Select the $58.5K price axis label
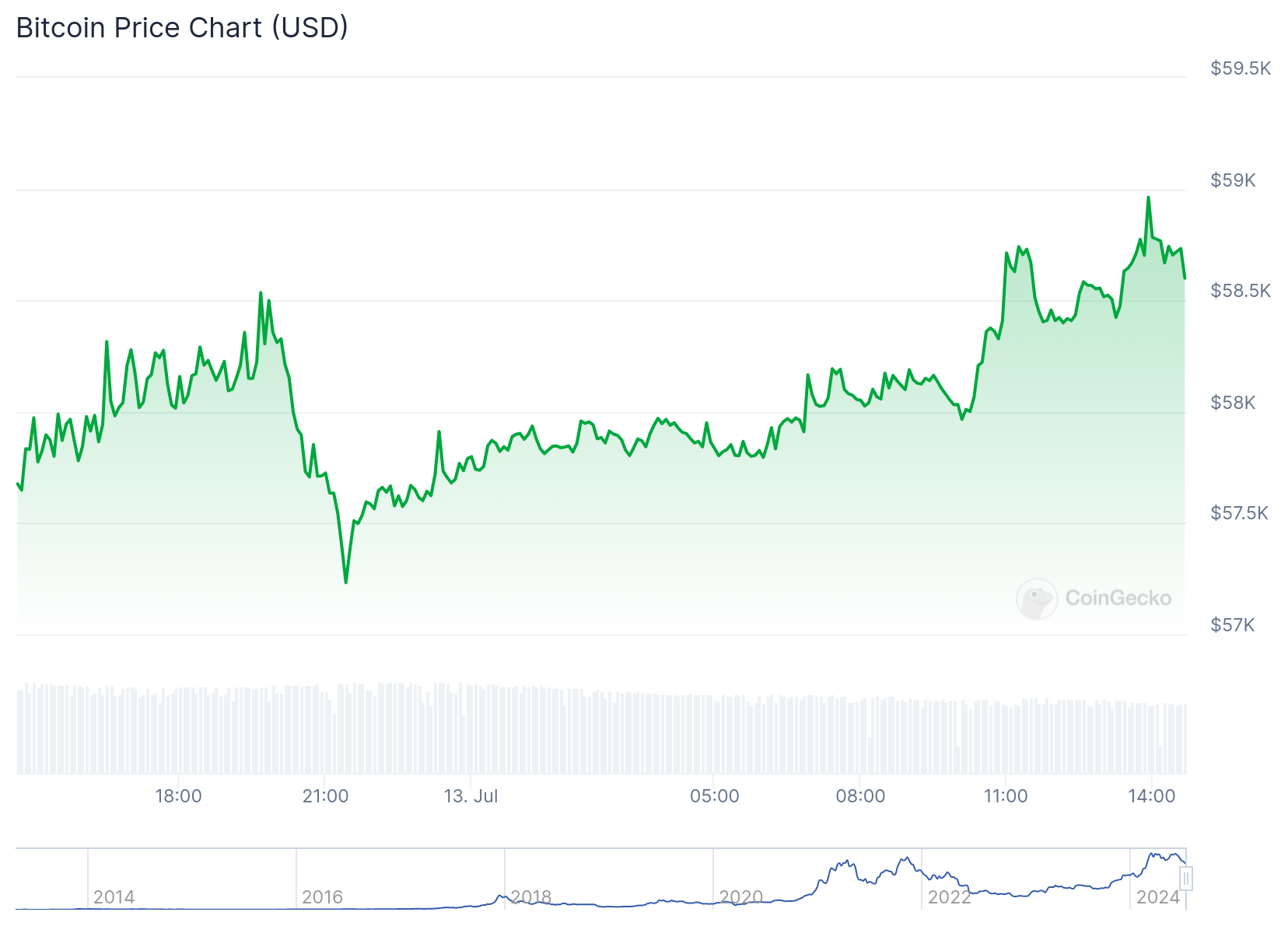This screenshot has height=933, width=1288. point(1240,291)
